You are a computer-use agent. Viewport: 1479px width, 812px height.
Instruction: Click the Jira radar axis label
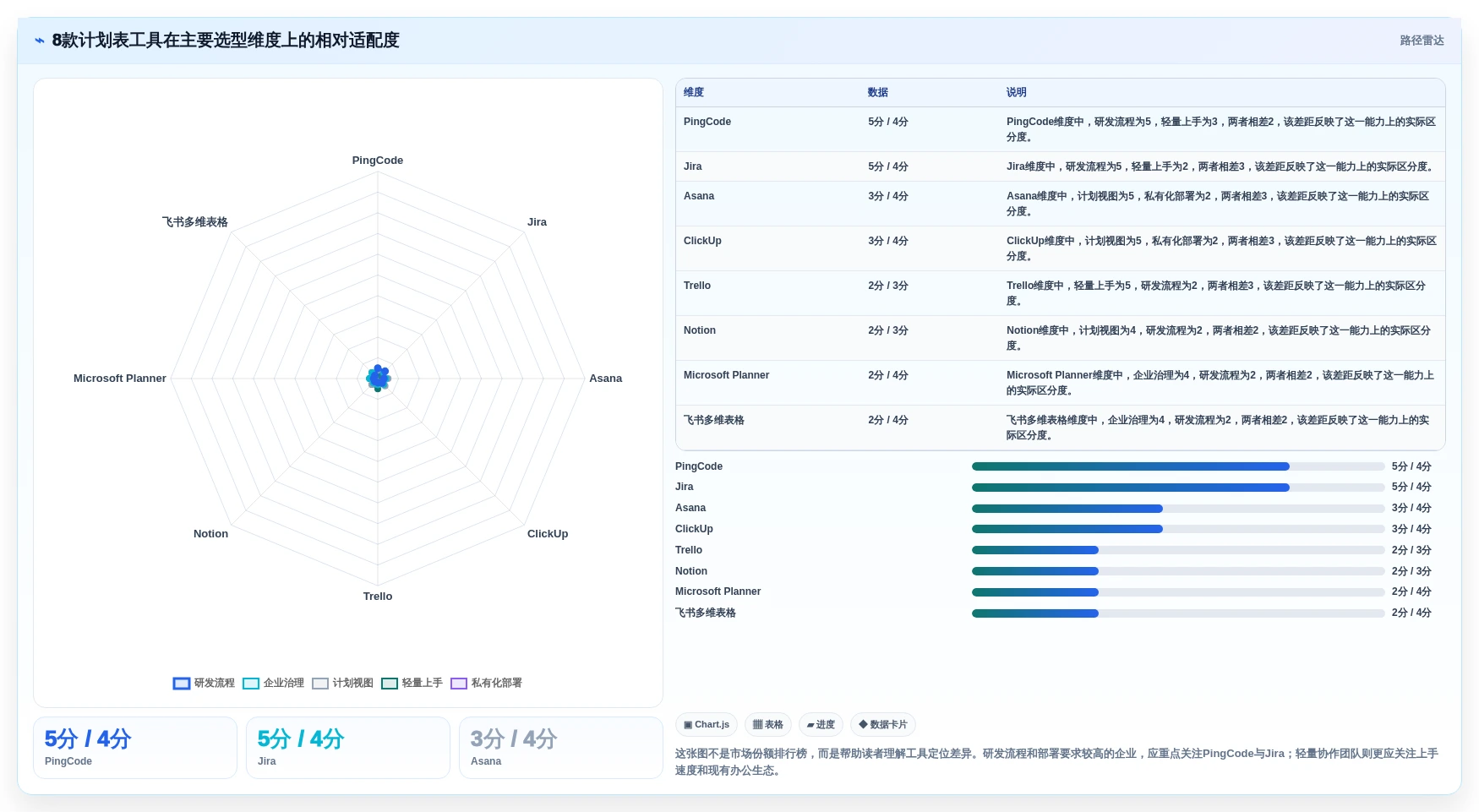click(x=537, y=222)
